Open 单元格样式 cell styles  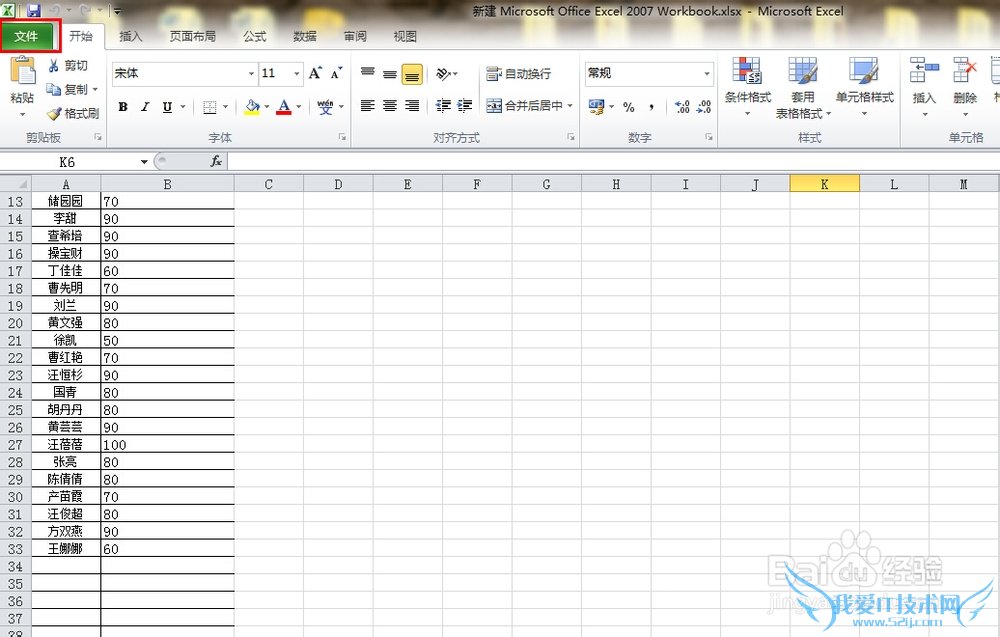864,87
